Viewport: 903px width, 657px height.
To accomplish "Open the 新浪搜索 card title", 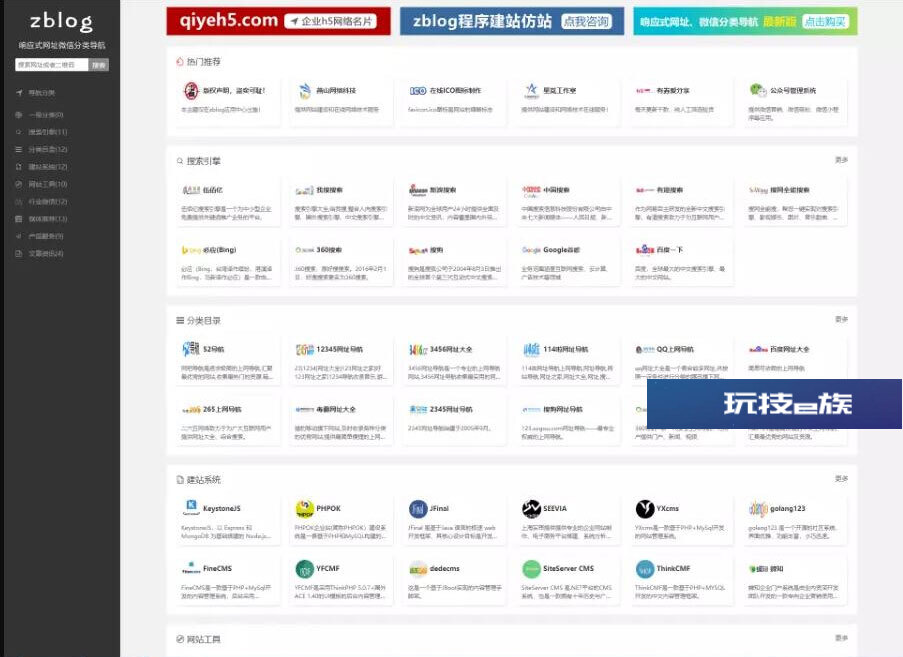I will (443, 190).
